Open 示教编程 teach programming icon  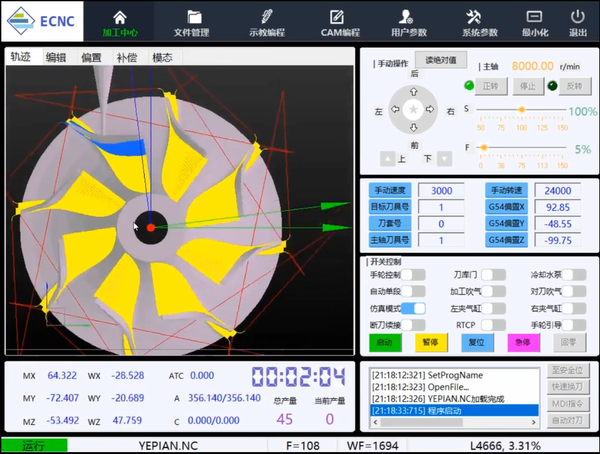(266, 17)
